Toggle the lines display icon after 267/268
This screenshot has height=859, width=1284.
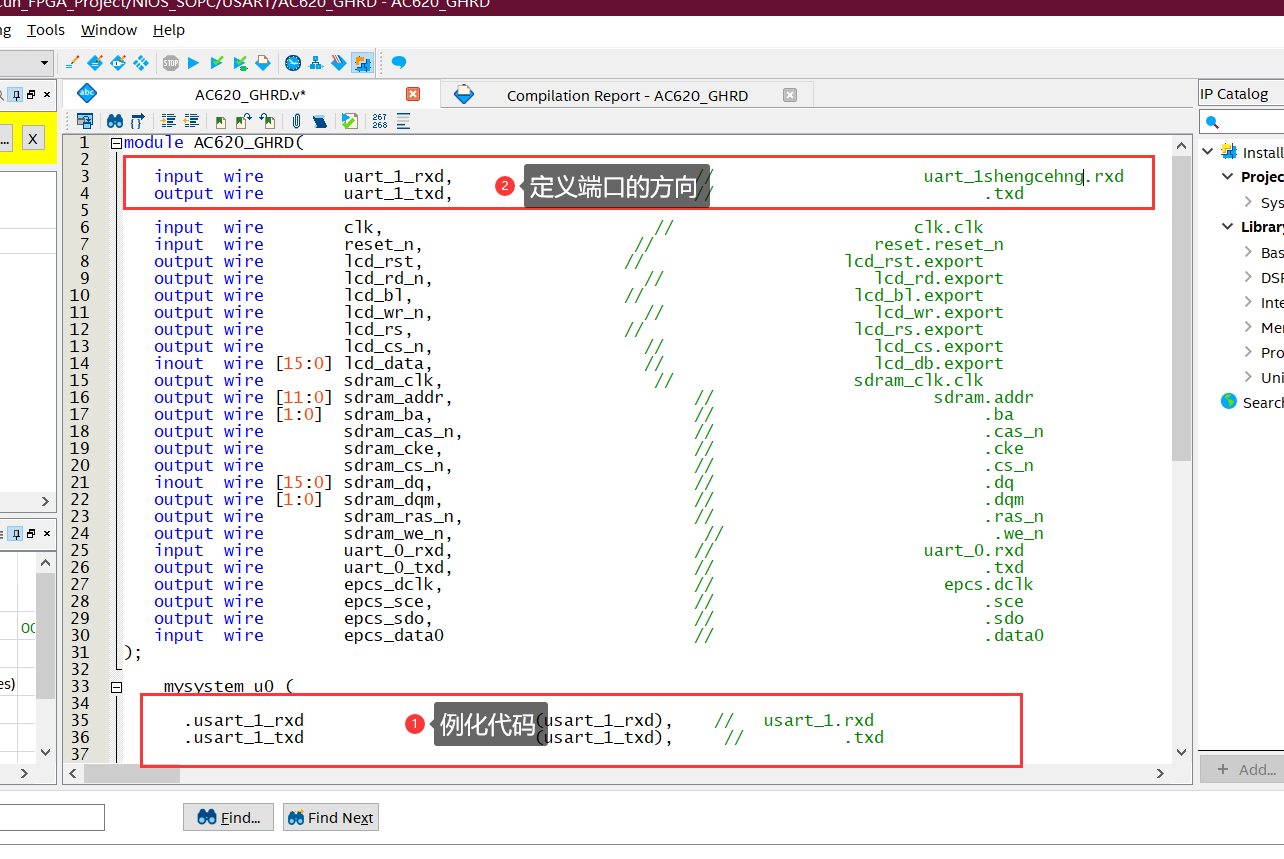point(404,121)
